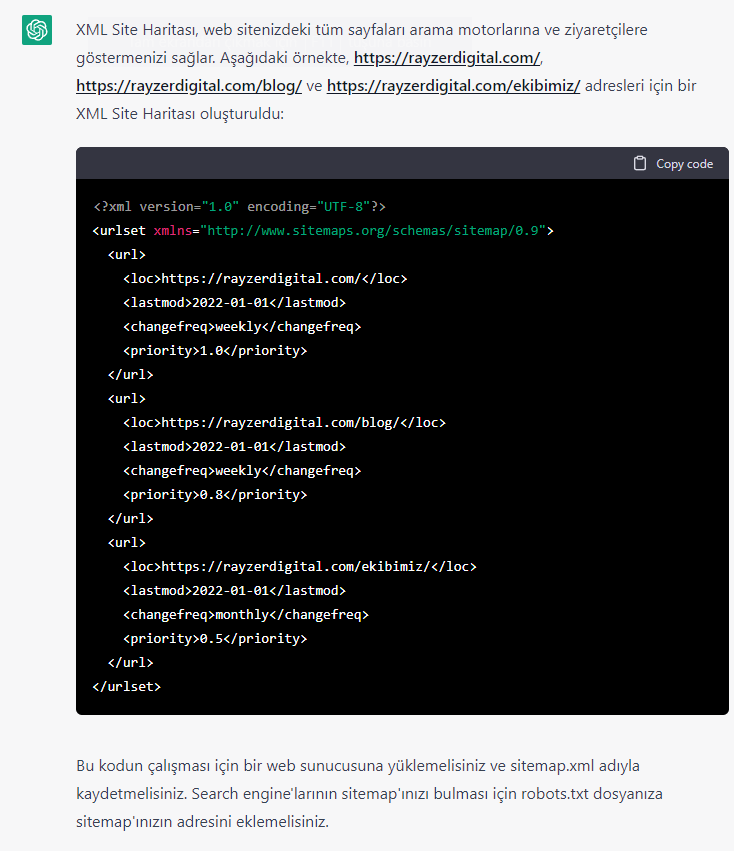Open the https://rayzerdigital.com/ekibimiz/ link in the paragraph
Image resolution: width=734 pixels, height=851 pixels.
pos(453,86)
